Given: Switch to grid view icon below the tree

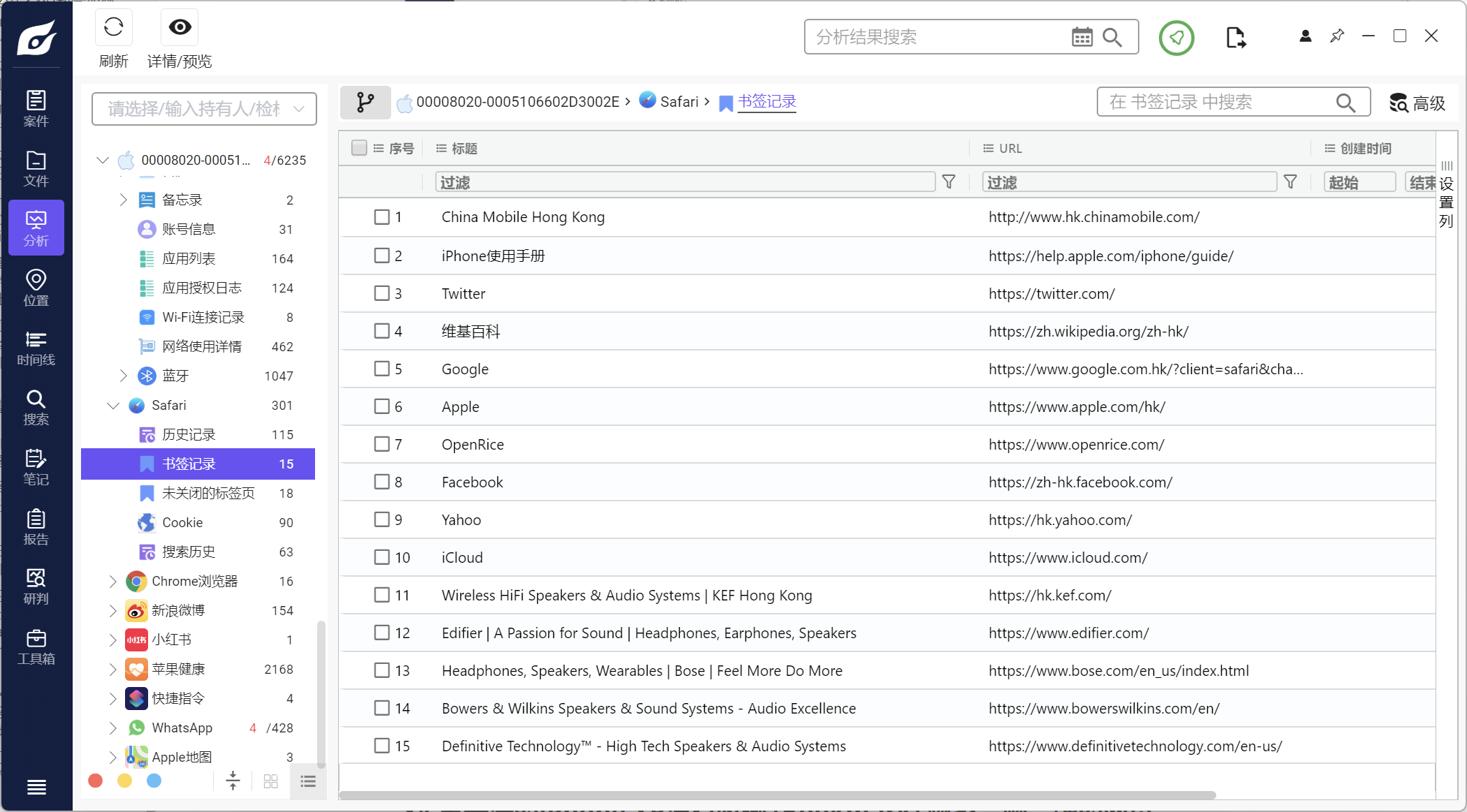Looking at the screenshot, I should [271, 781].
